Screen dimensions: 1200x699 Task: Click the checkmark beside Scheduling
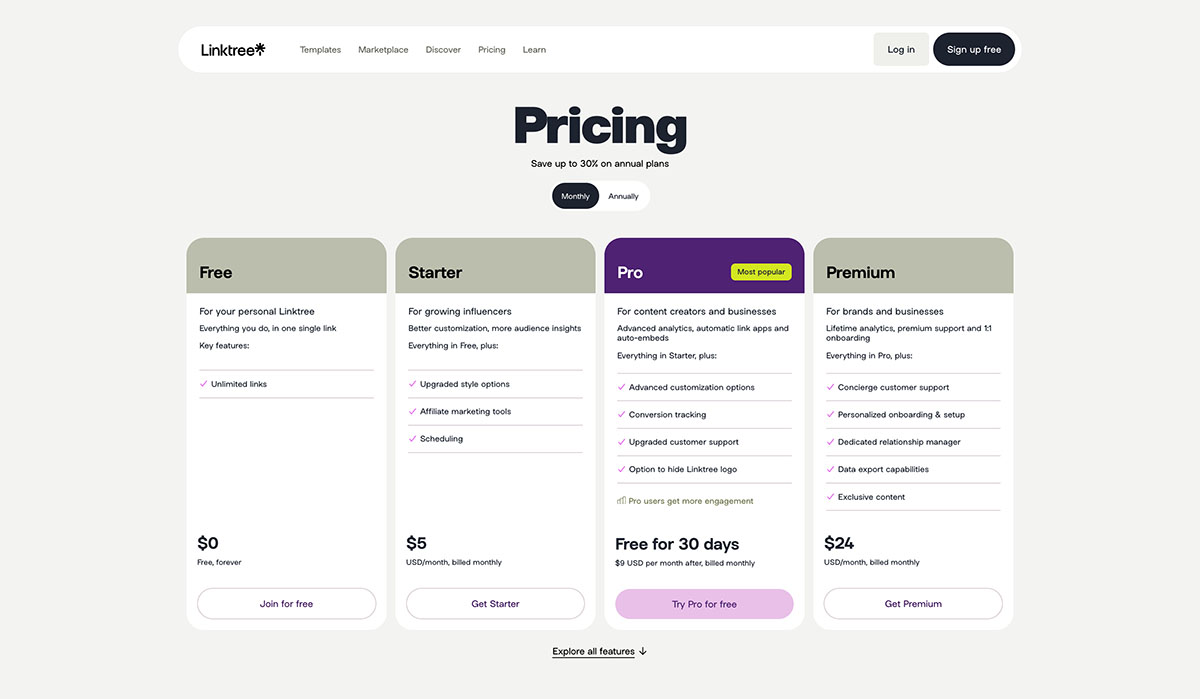(412, 438)
